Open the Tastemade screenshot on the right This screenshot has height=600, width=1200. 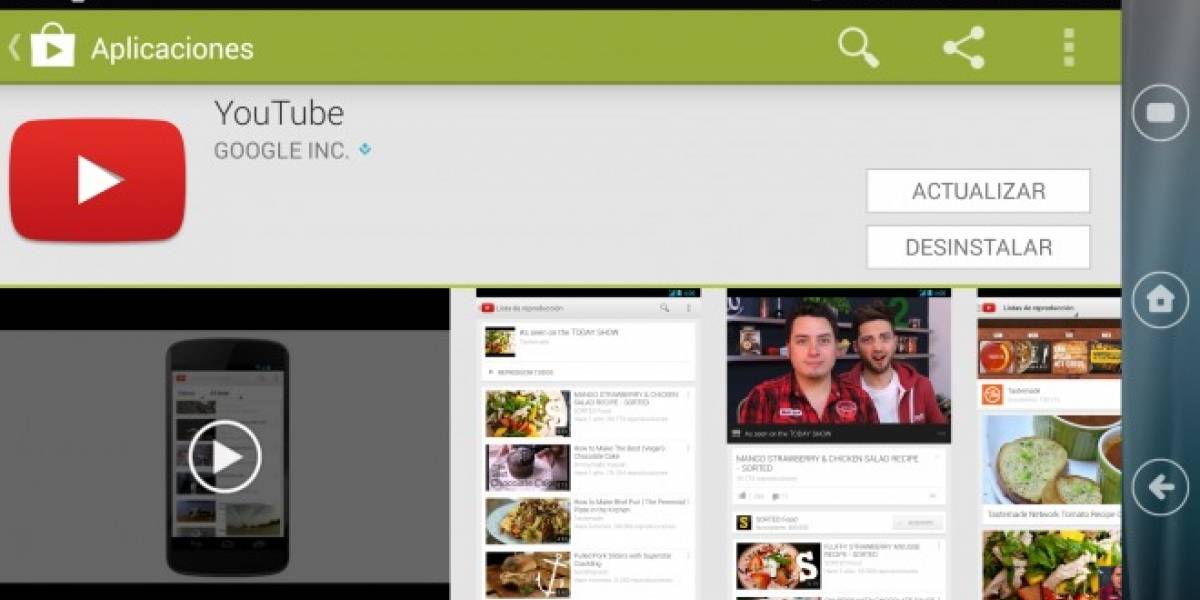click(1049, 444)
